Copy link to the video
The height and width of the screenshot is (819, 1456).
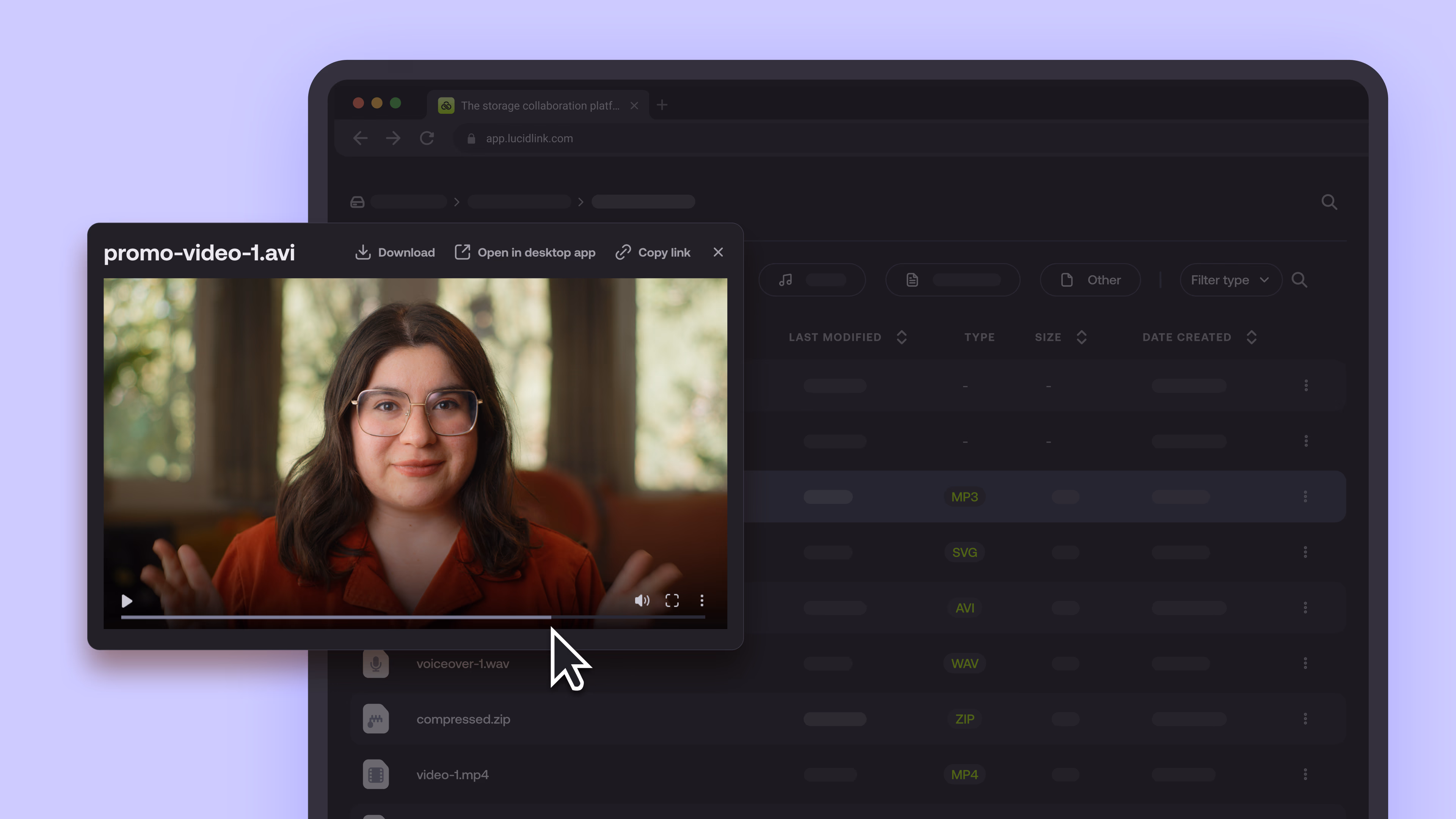pyautogui.click(x=653, y=253)
